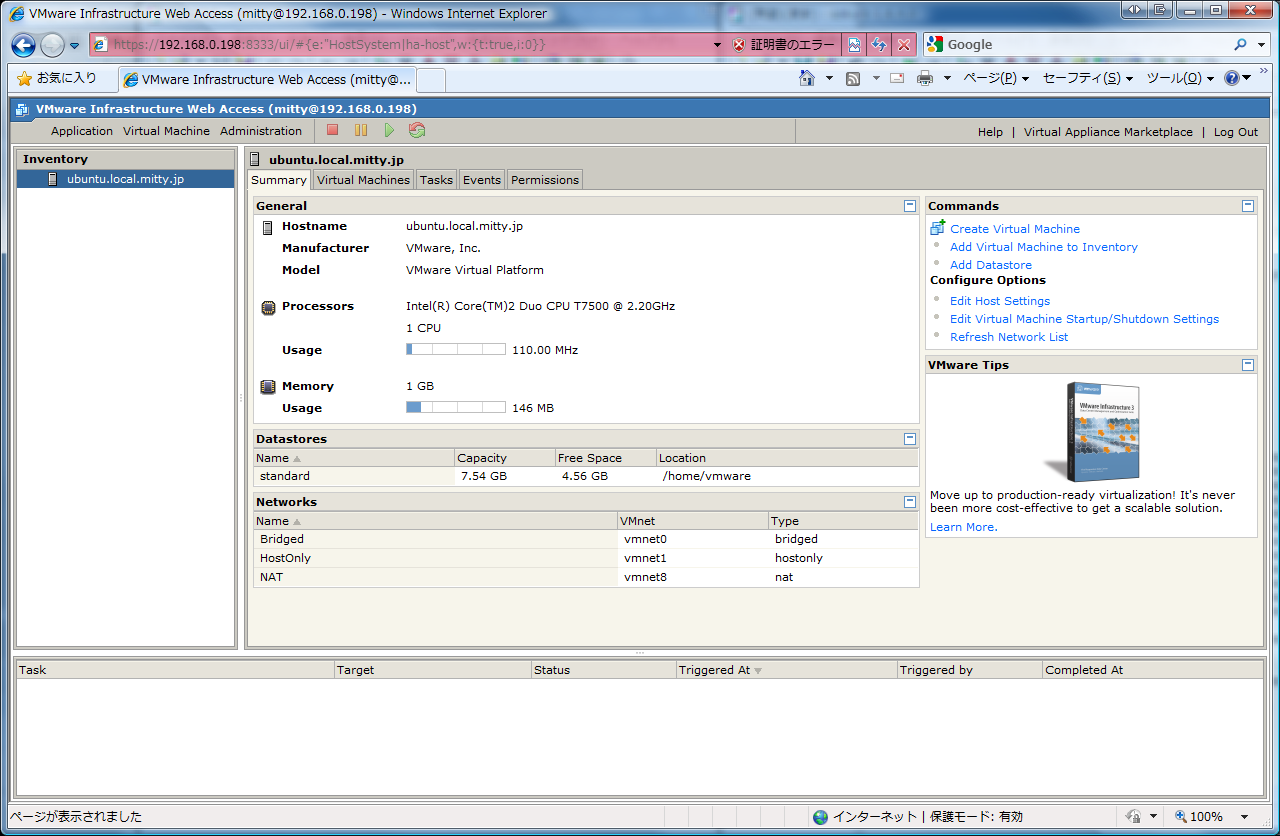The height and width of the screenshot is (836, 1280).
Task: Click the Edit Host Settings link
Action: coord(1000,301)
